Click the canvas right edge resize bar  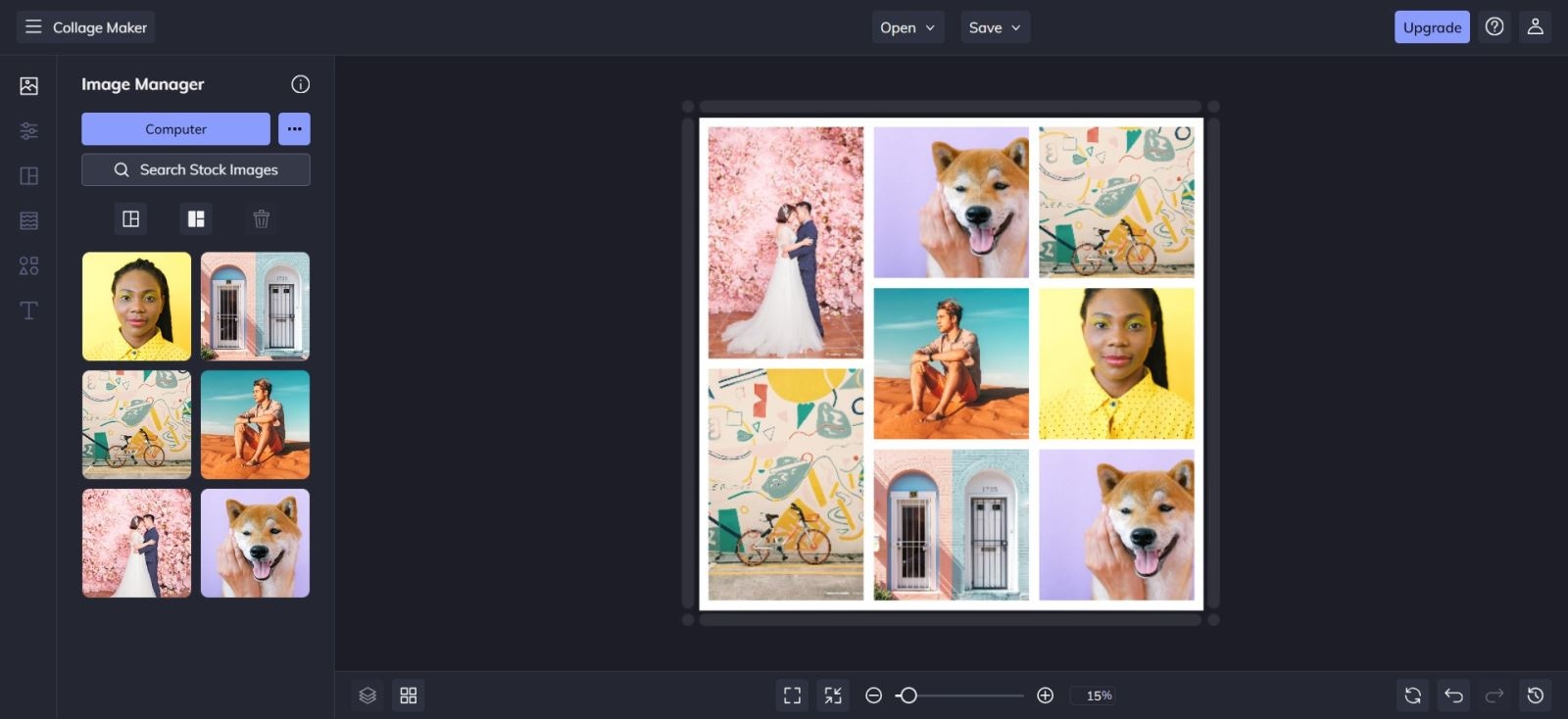1213,363
